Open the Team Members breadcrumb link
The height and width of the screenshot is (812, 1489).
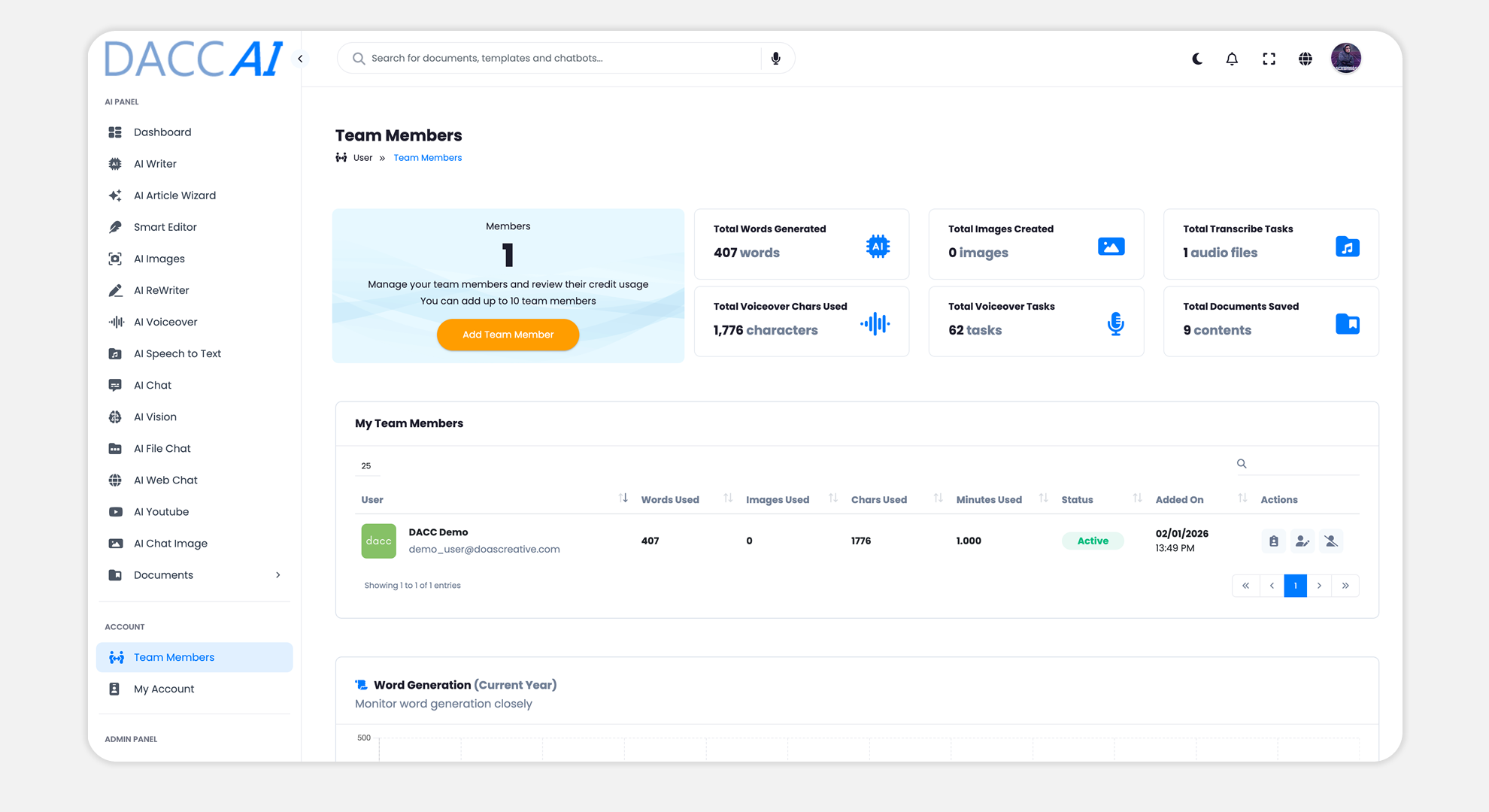[x=427, y=157]
